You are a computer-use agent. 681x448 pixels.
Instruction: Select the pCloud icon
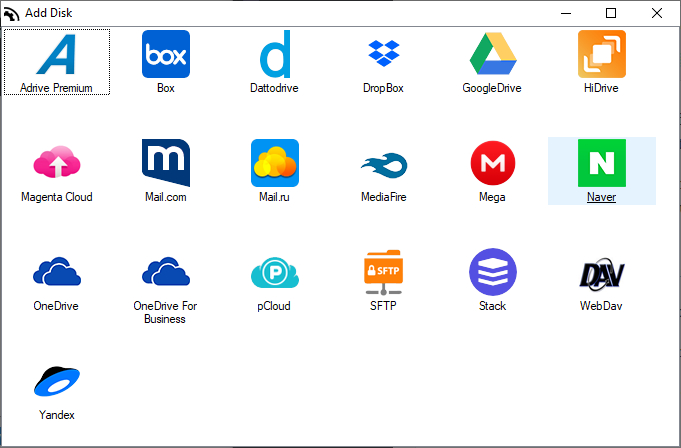pos(275,272)
